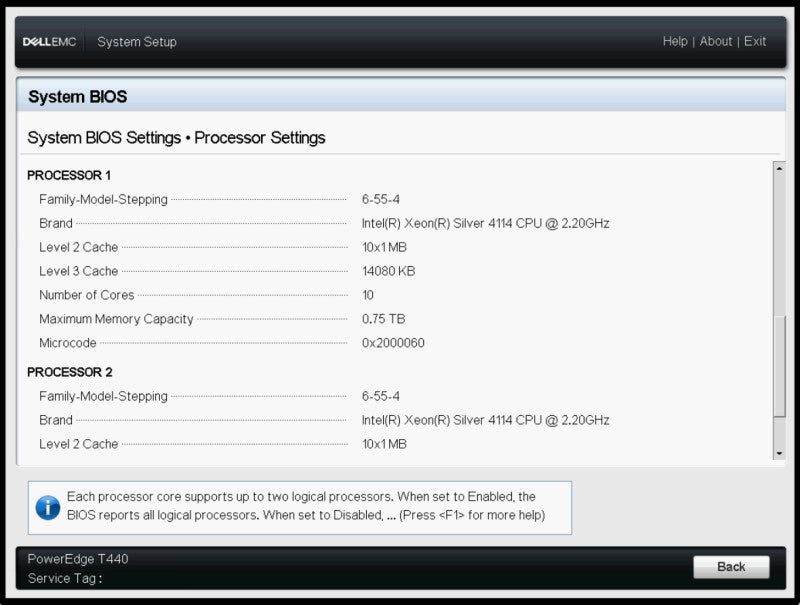Click the Level 3 Cache label
Image resolution: width=800 pixels, height=605 pixels.
pyautogui.click(x=79, y=271)
